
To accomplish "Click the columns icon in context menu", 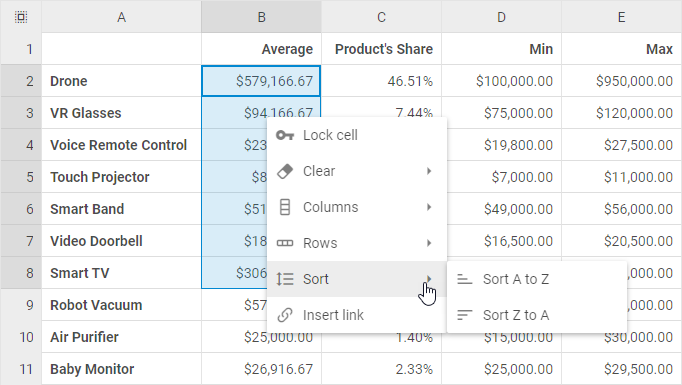I will coord(285,207).
